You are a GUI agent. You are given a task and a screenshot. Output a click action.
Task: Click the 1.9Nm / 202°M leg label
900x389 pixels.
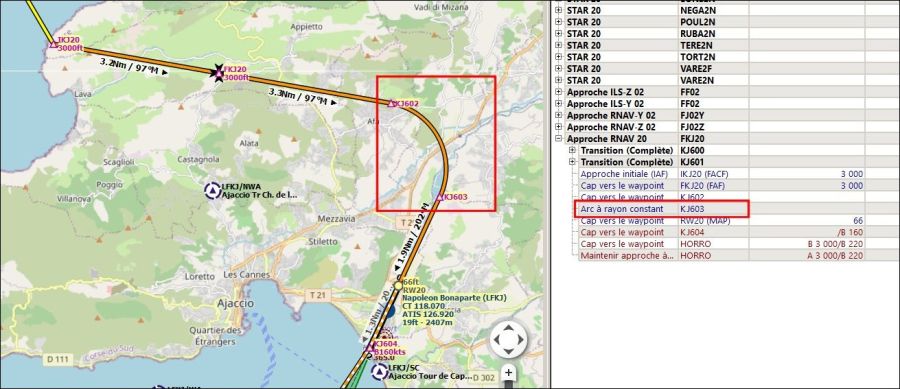[413, 237]
